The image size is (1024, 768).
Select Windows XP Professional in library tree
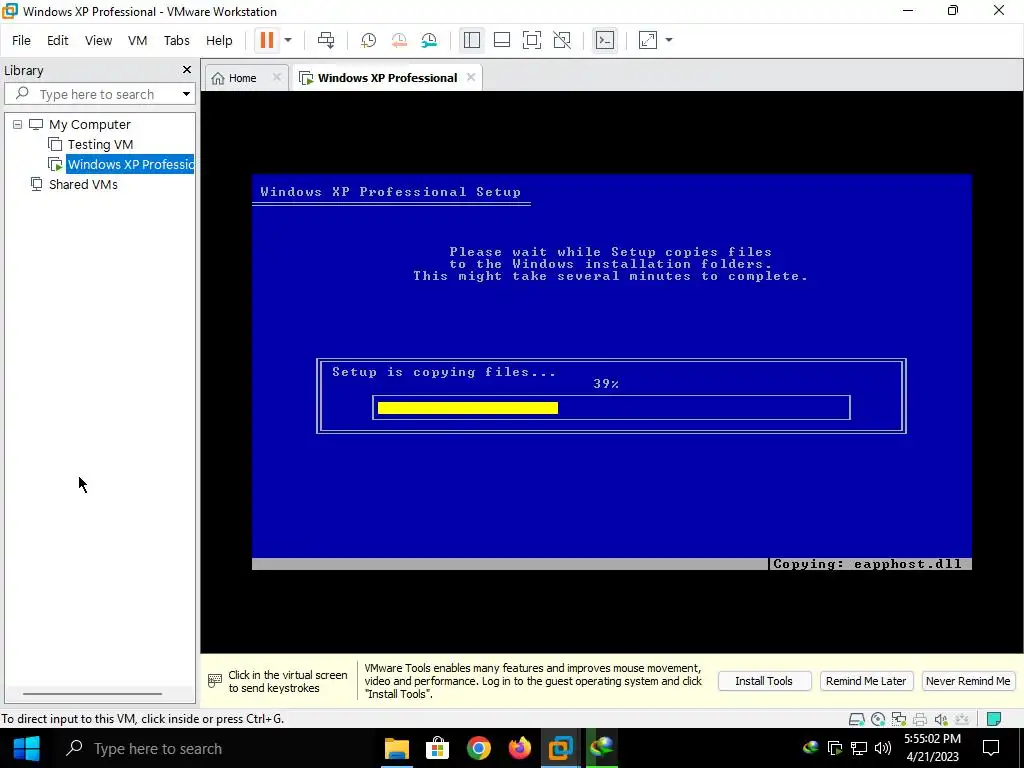[x=130, y=164]
